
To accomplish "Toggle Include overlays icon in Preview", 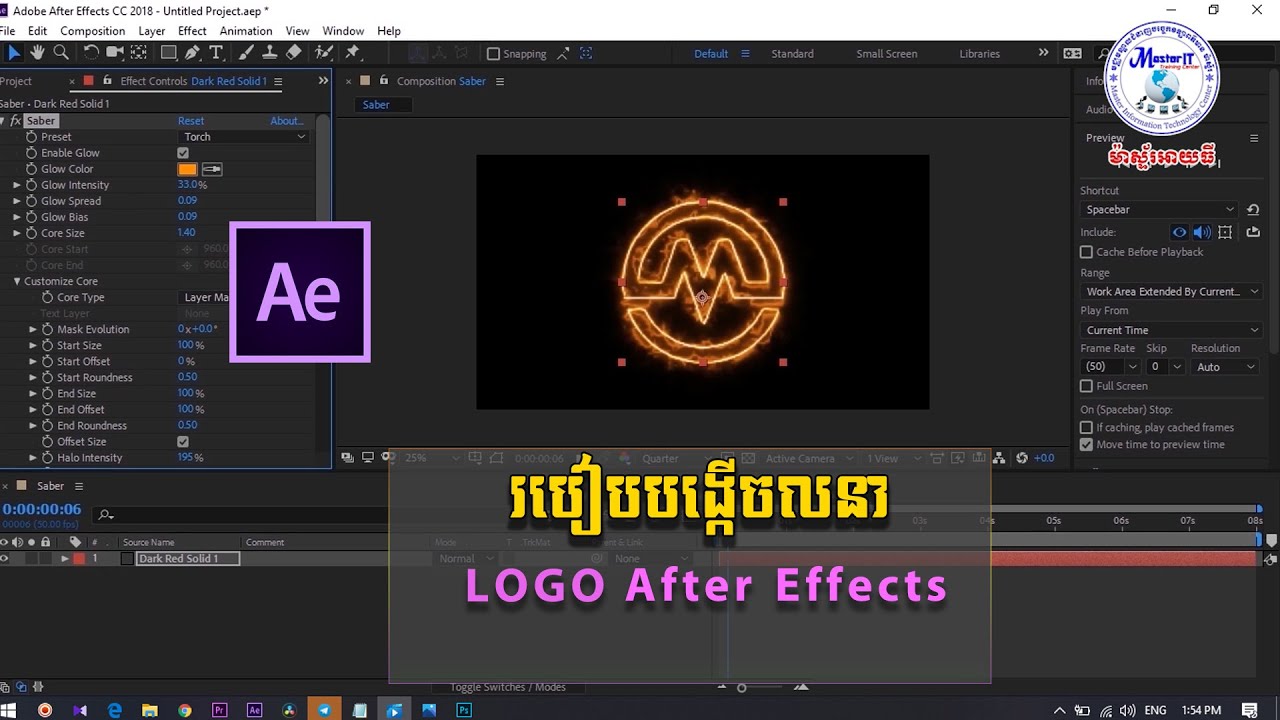I will 1225,232.
